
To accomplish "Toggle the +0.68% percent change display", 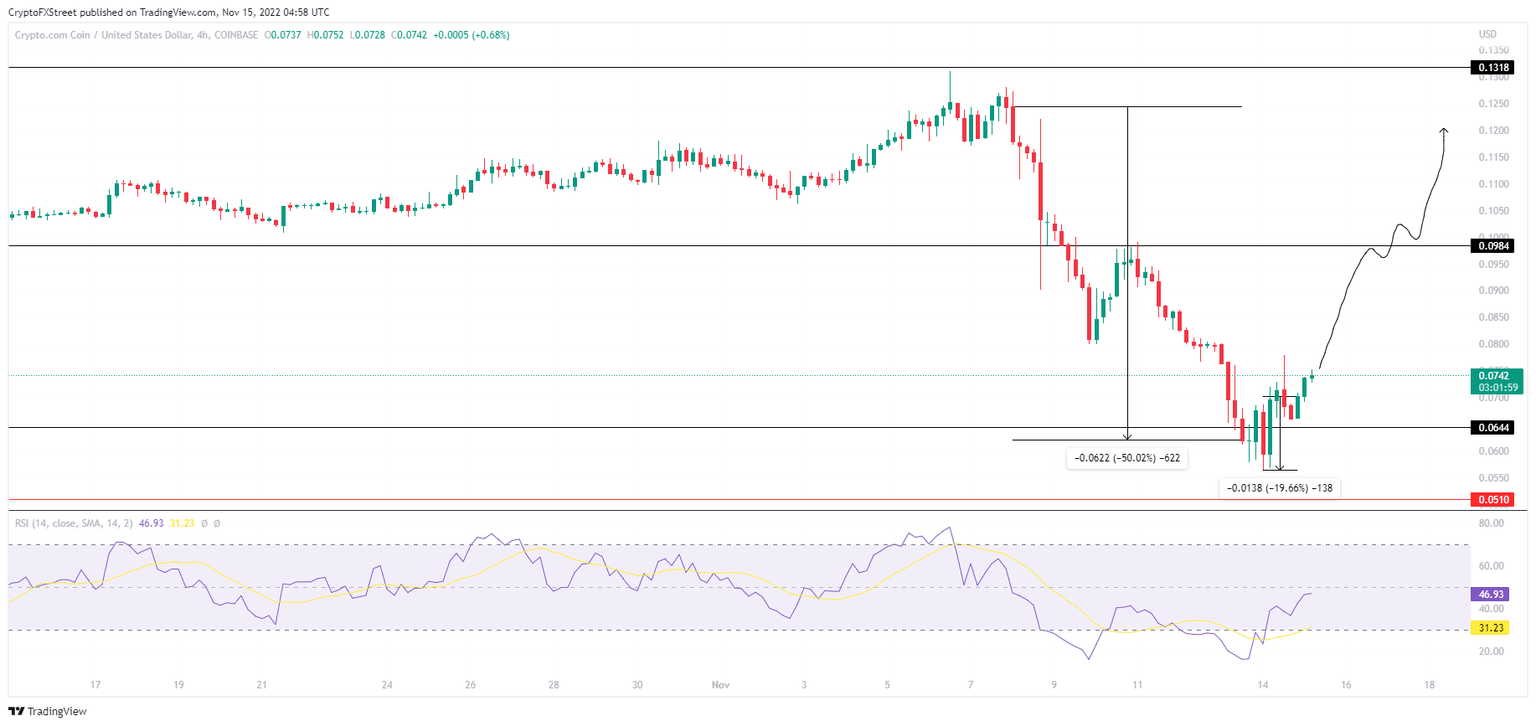I will (x=492, y=34).
